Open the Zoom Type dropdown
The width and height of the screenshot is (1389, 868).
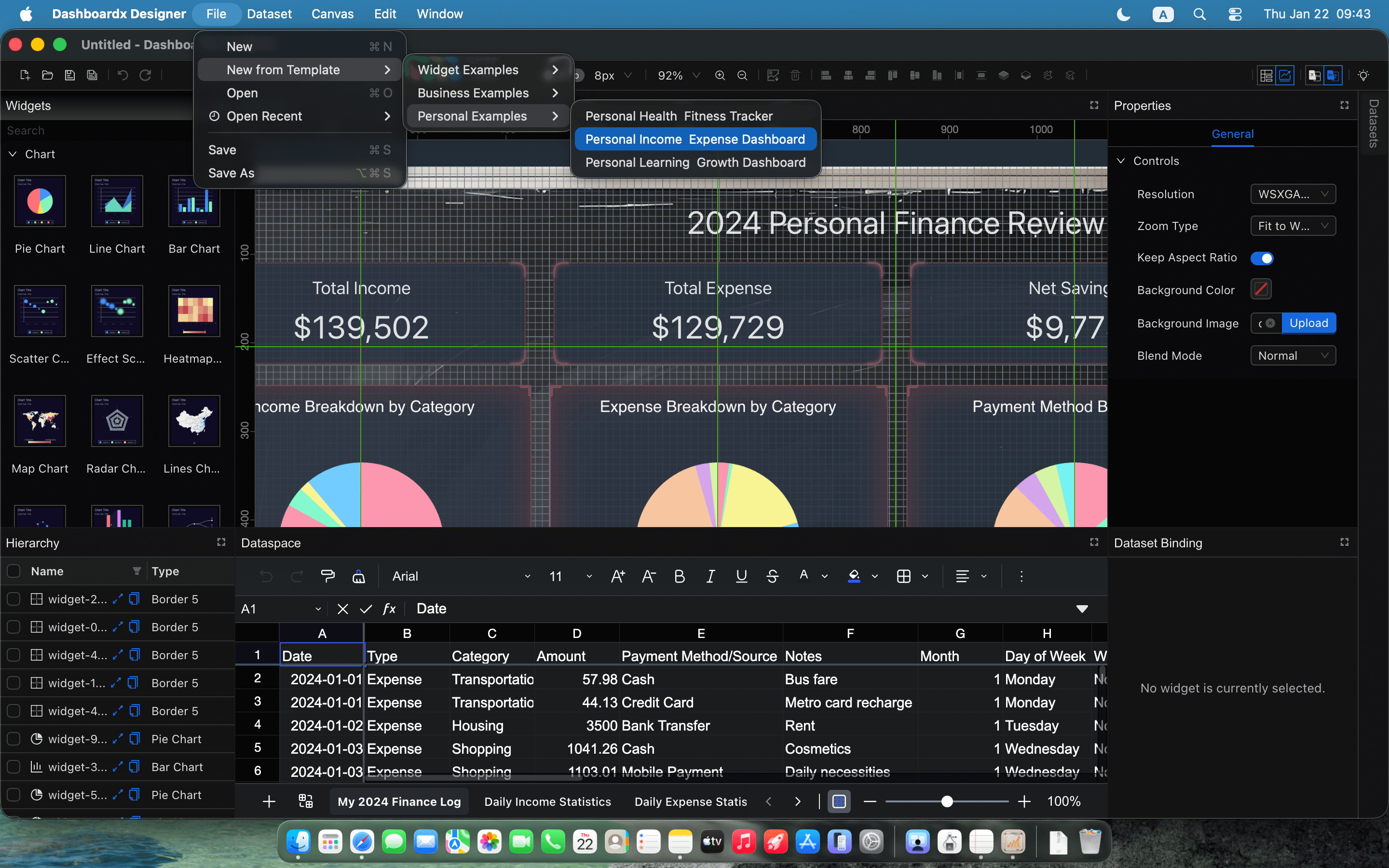tap(1293, 226)
